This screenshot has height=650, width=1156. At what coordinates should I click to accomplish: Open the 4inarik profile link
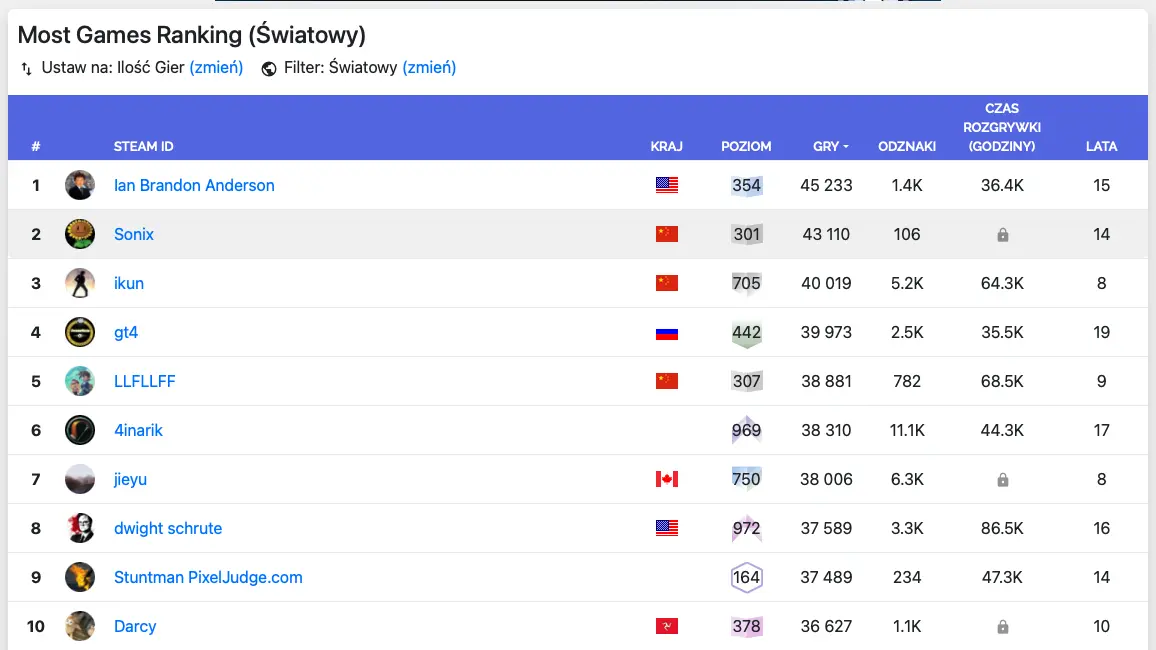(x=138, y=430)
